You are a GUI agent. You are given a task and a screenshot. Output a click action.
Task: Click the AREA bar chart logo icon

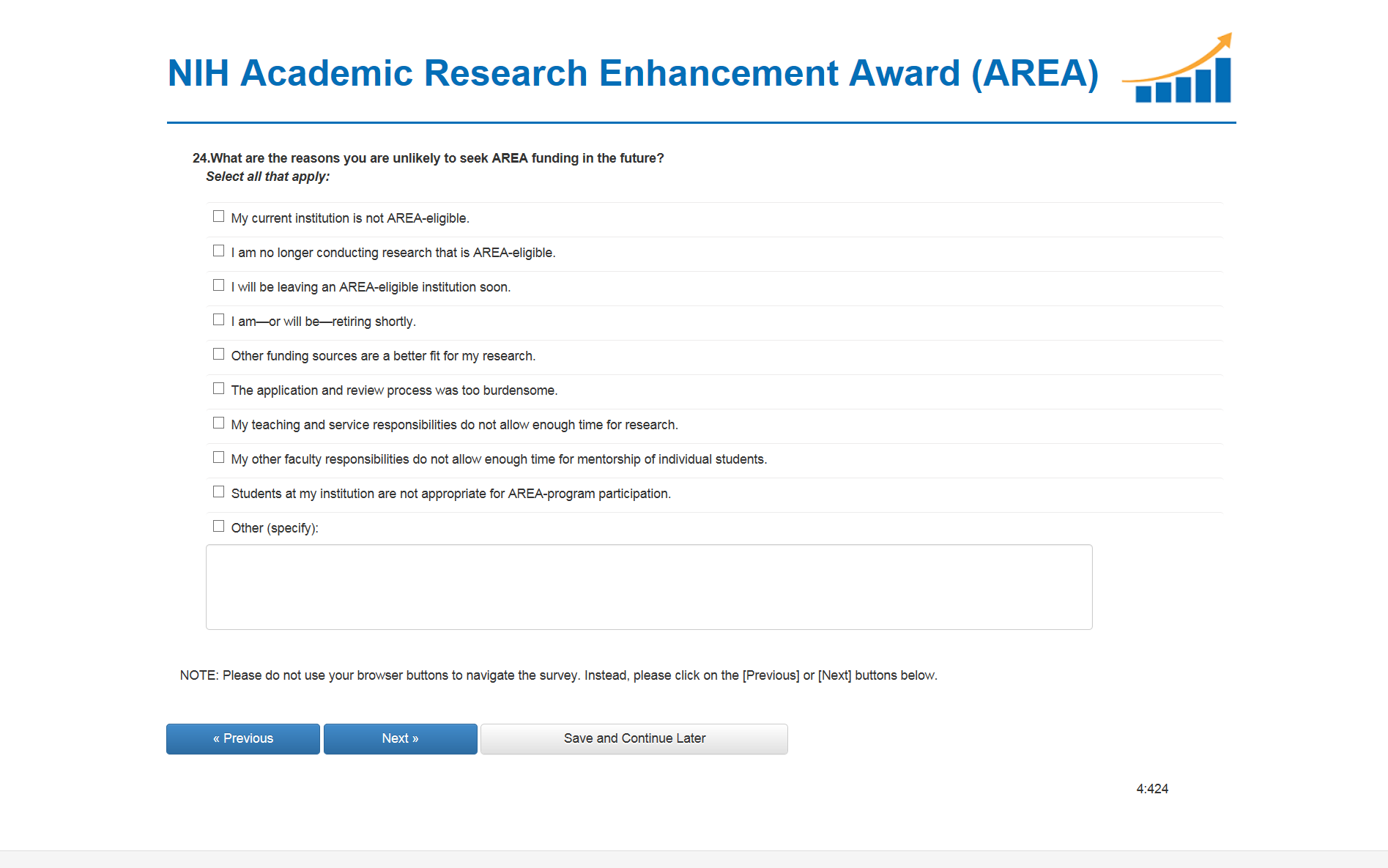coord(1179,71)
